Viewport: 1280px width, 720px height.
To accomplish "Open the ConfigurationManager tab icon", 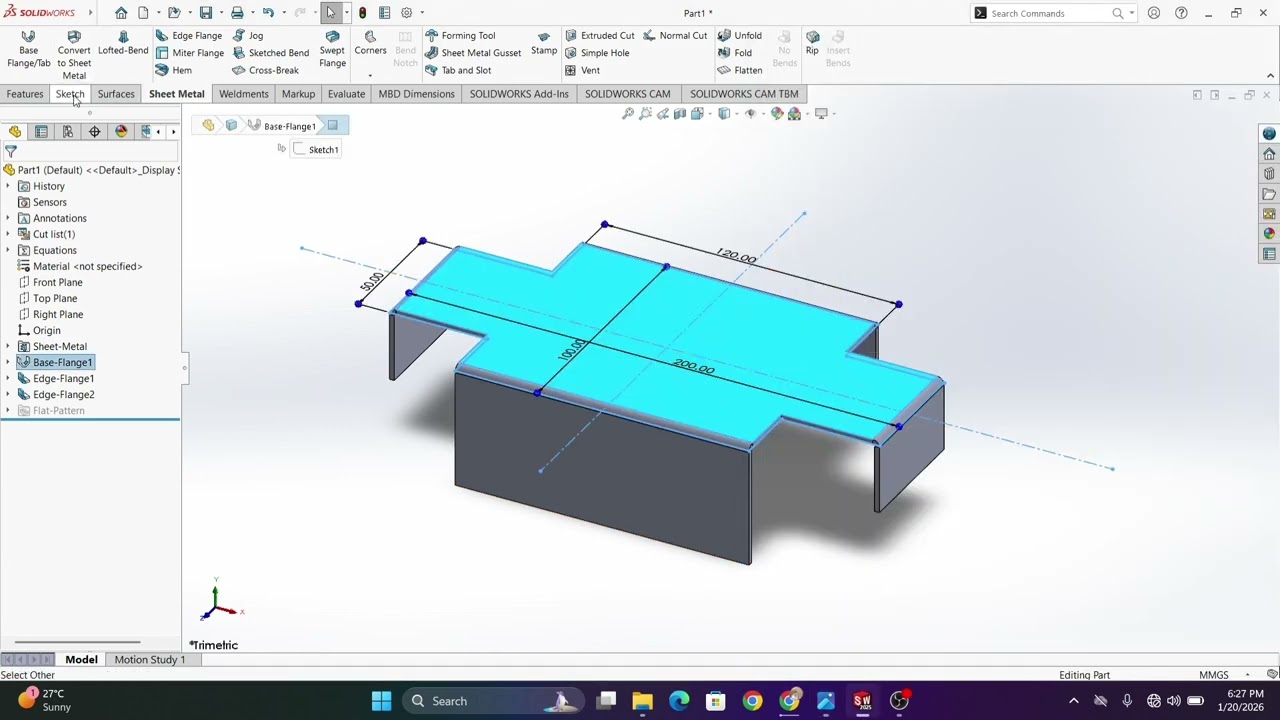I will tap(68, 132).
